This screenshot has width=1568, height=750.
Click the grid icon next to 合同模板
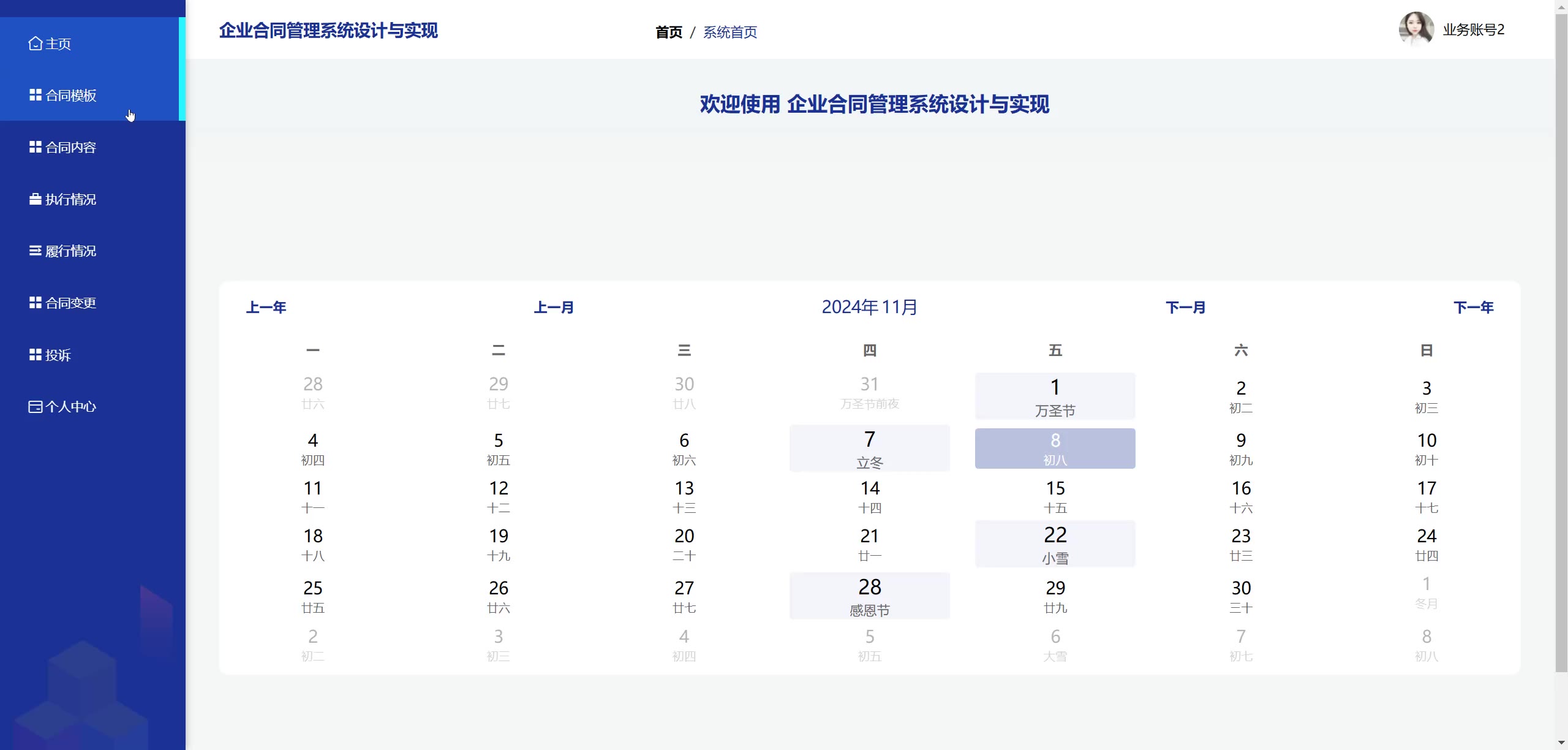click(36, 95)
